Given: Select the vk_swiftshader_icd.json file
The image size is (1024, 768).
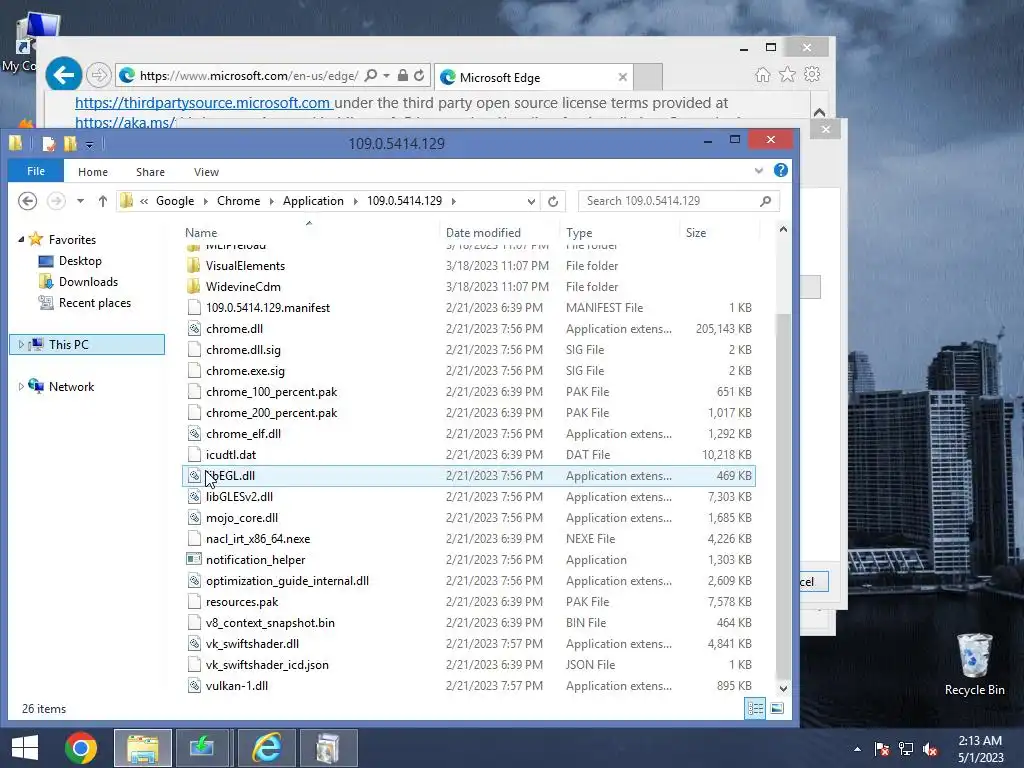Looking at the screenshot, I should (x=267, y=665).
